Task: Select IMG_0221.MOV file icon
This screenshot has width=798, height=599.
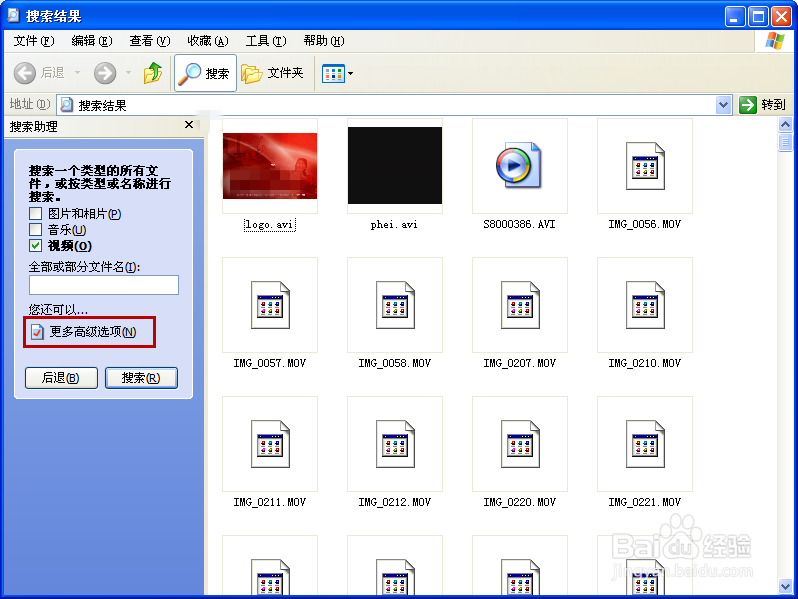Action: 645,444
